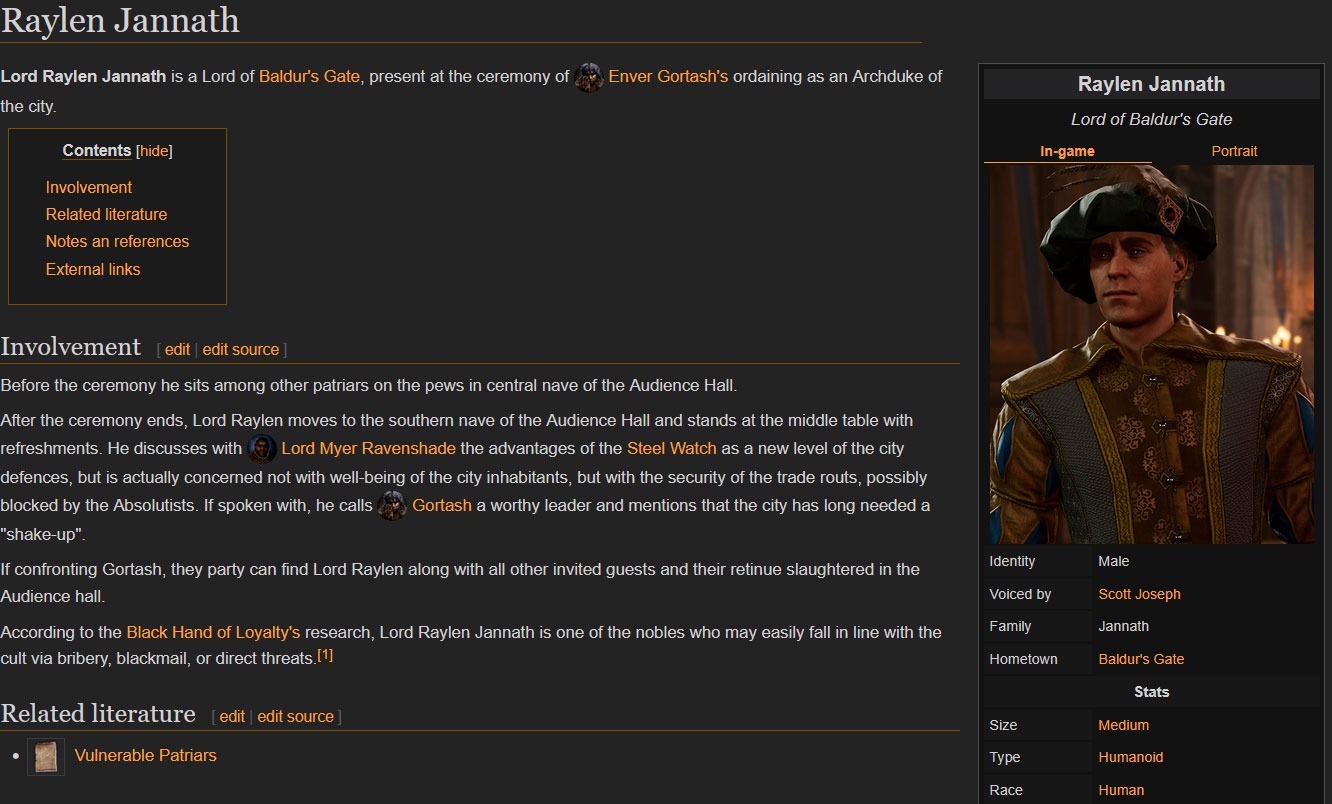Open the Baldur's Gate link in intro
Image resolution: width=1332 pixels, height=804 pixels.
309,76
